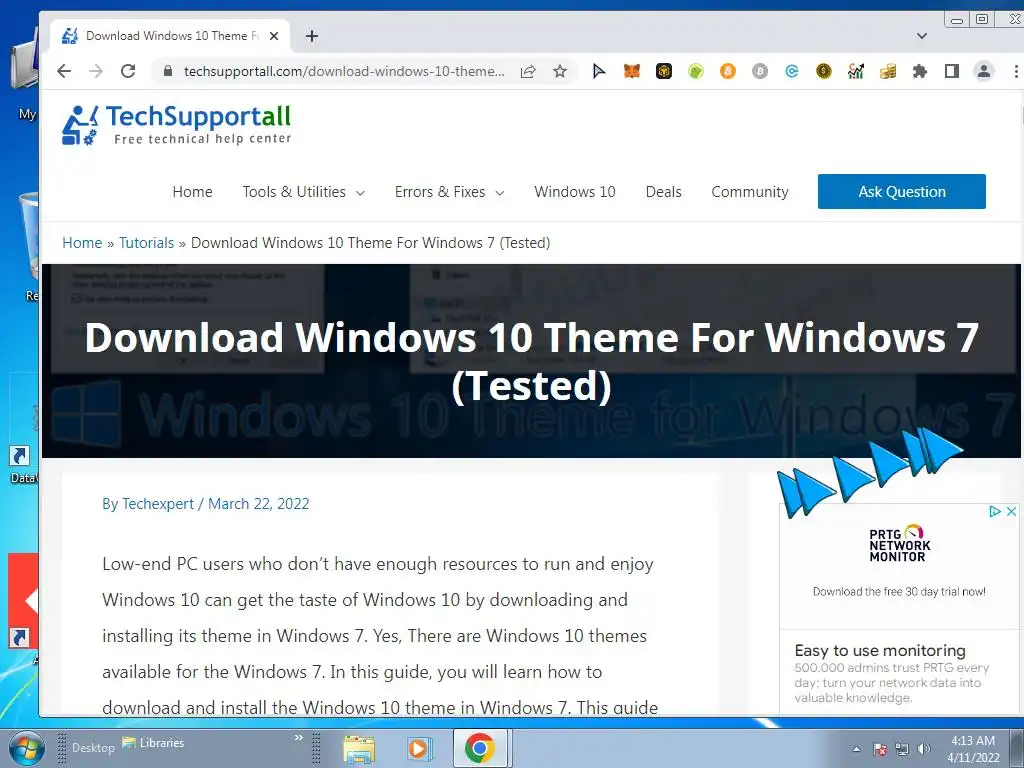Screen dimensions: 1024x768
Task: Click the Desktop toolbar on taskbar
Action: [93, 748]
